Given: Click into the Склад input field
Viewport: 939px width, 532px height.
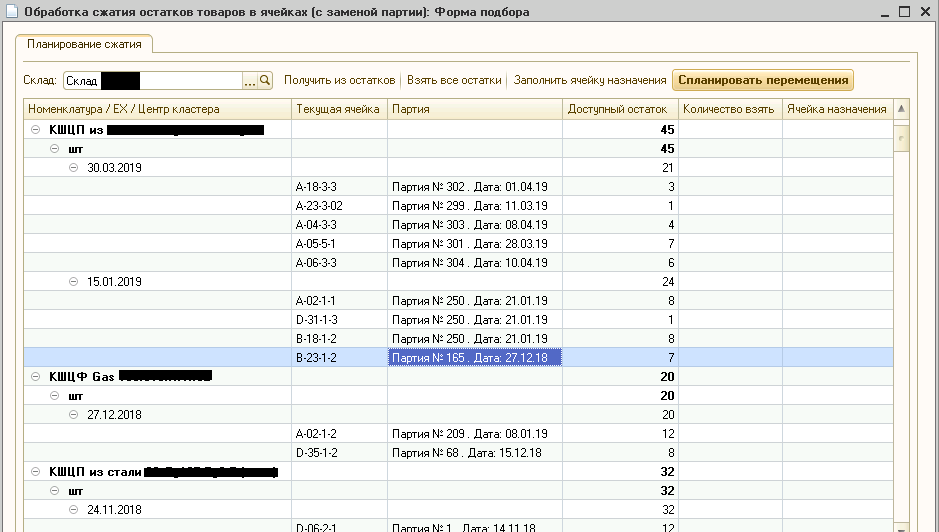Looking at the screenshot, I should (150, 81).
